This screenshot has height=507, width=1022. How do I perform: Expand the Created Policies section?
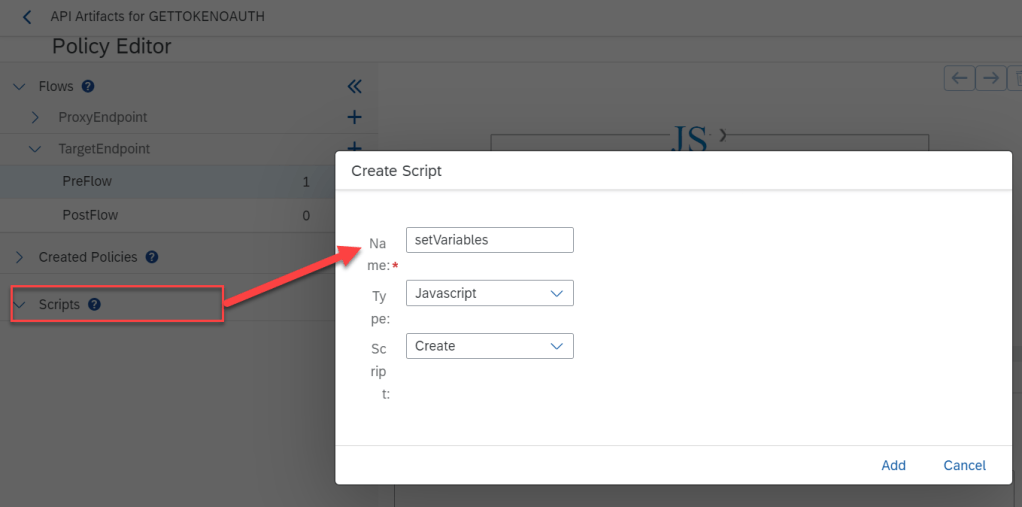19,257
